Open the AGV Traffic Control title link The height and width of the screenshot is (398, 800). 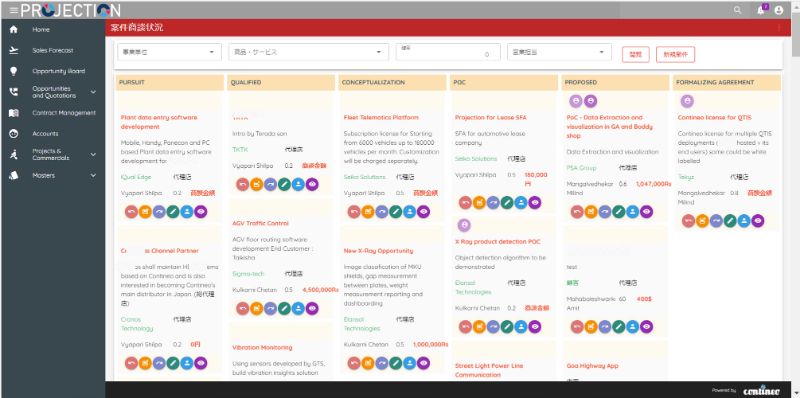tap(260, 223)
